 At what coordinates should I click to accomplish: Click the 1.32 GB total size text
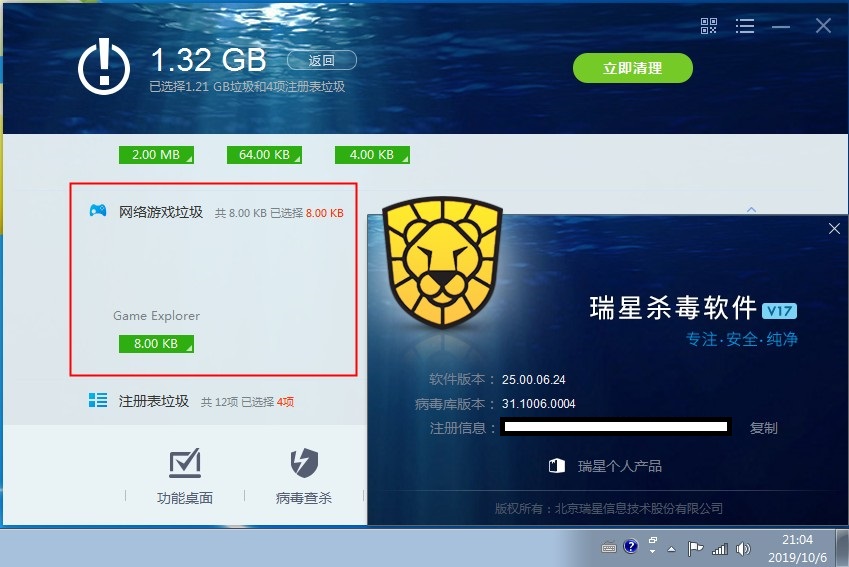(x=208, y=59)
